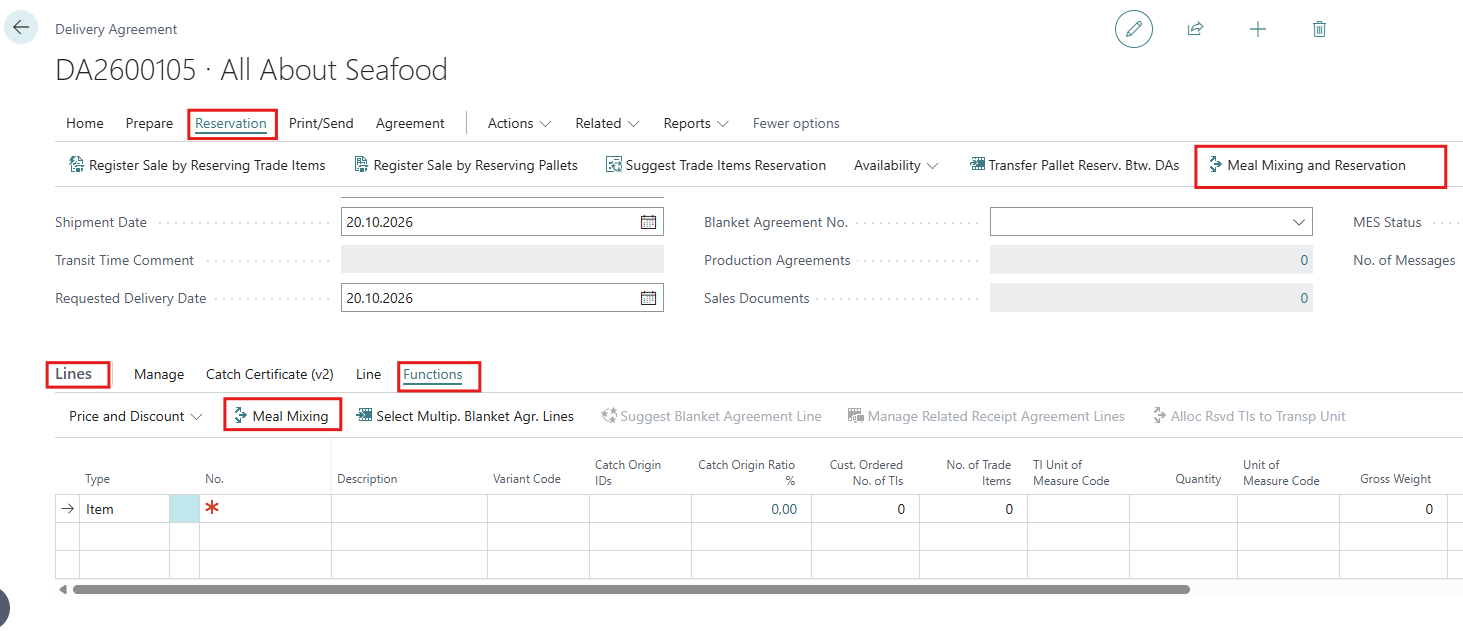The height and width of the screenshot is (631, 1463).
Task: Open the Print/Send tab
Action: pos(321,123)
